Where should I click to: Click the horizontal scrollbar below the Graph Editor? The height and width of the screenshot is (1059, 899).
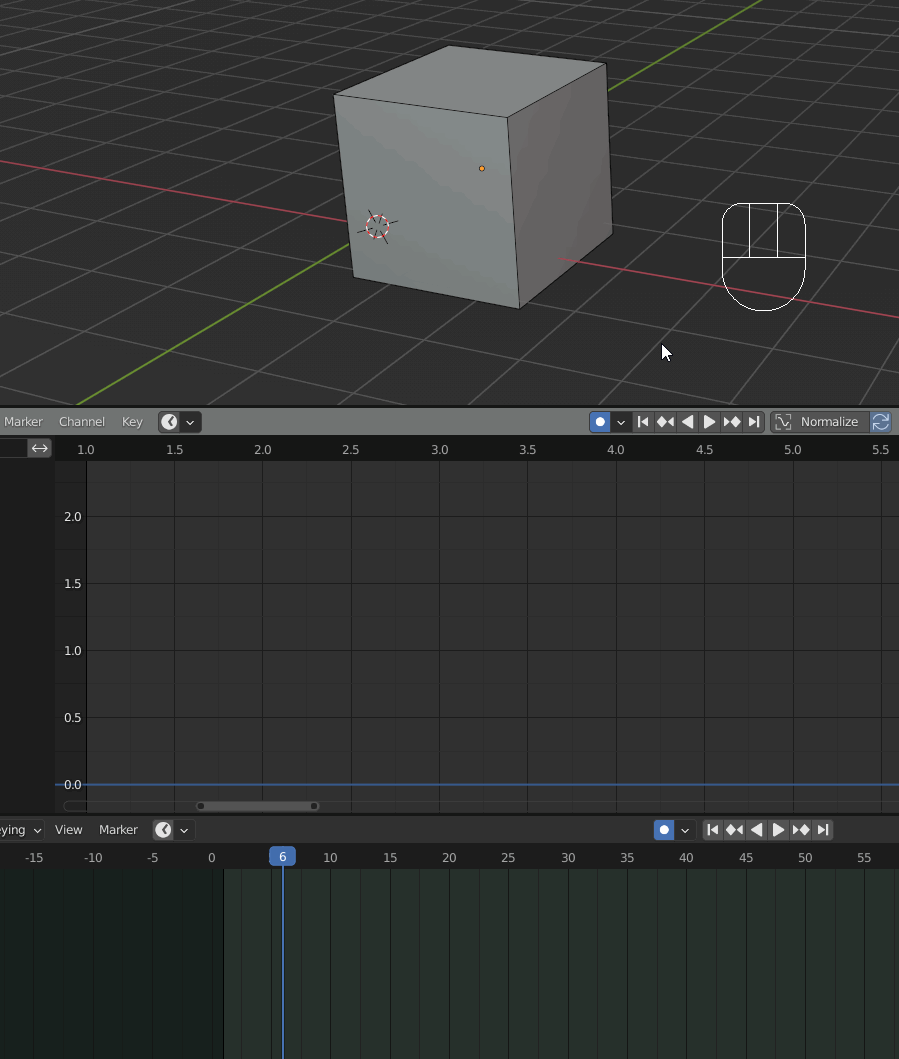click(256, 806)
